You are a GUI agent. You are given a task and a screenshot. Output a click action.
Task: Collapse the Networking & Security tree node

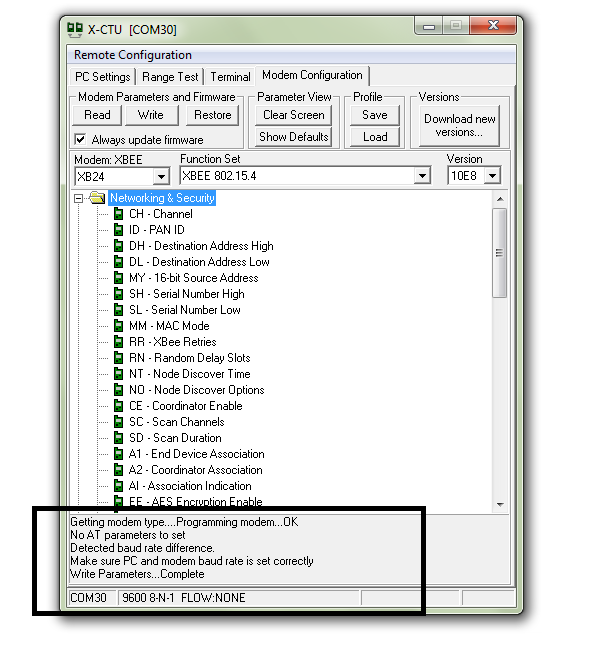pos(78,198)
